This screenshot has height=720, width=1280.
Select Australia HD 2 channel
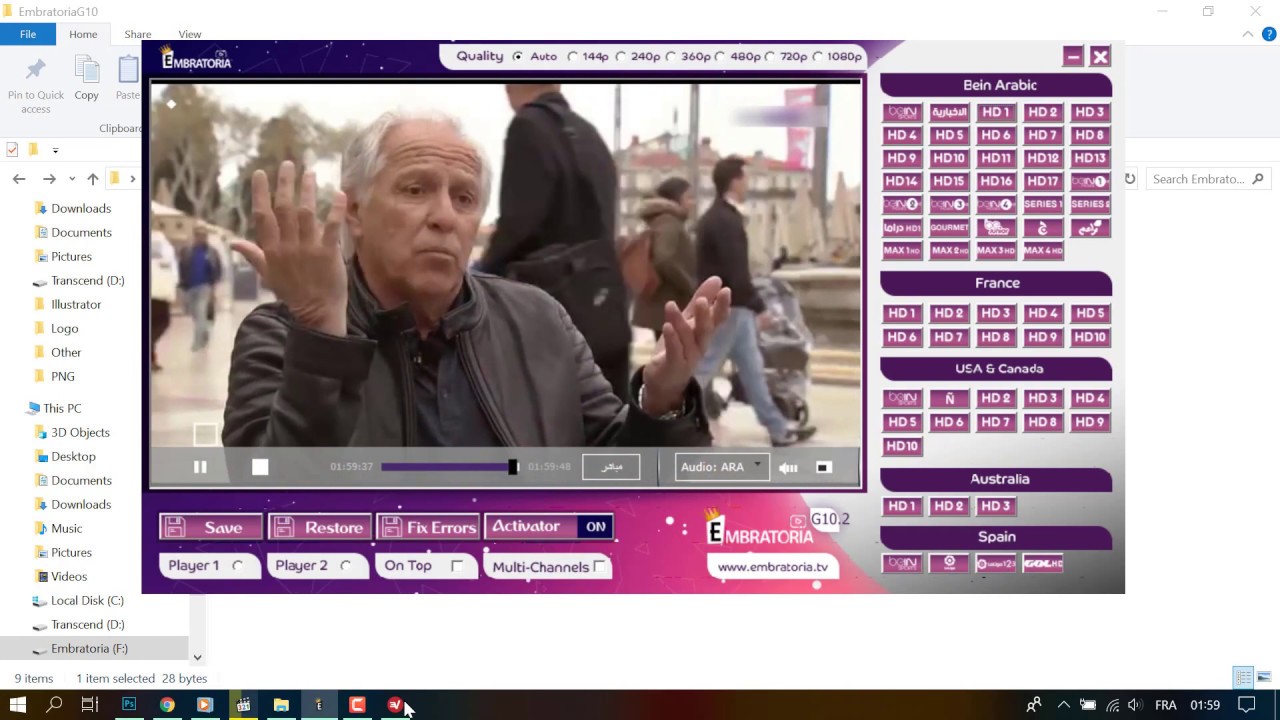tap(949, 506)
